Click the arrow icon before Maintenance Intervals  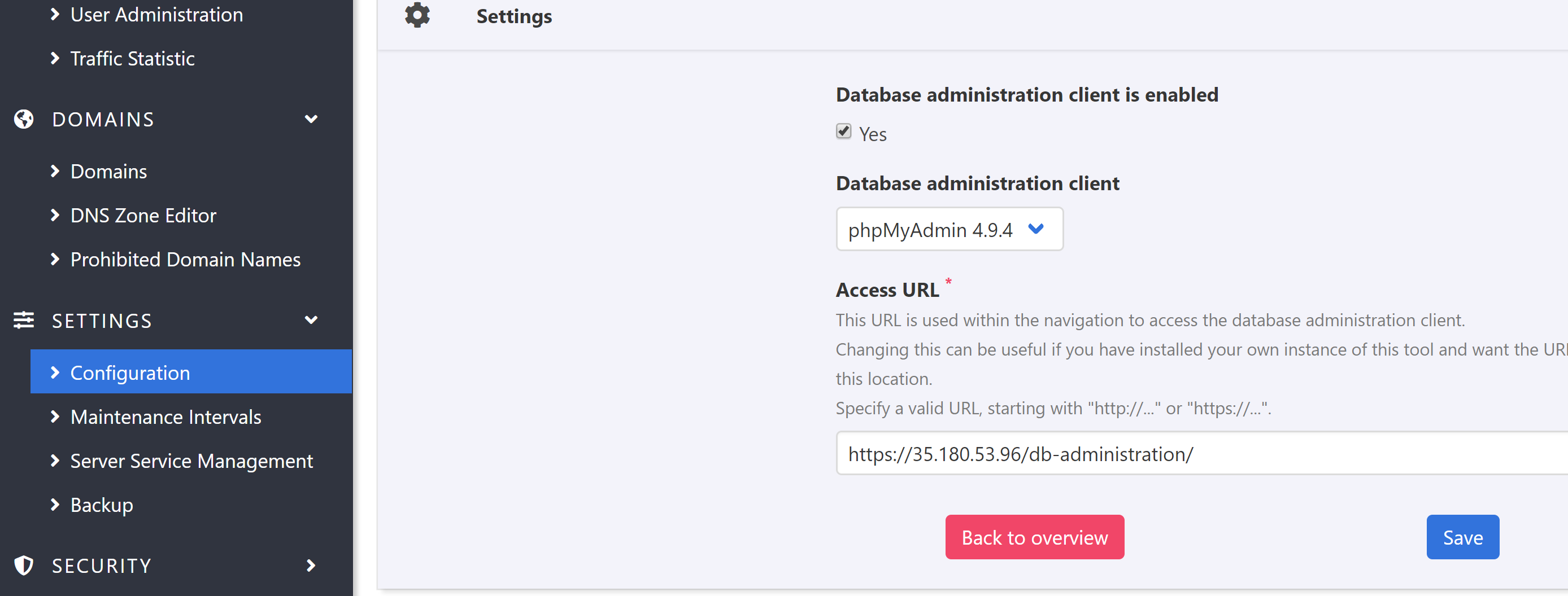tap(55, 417)
